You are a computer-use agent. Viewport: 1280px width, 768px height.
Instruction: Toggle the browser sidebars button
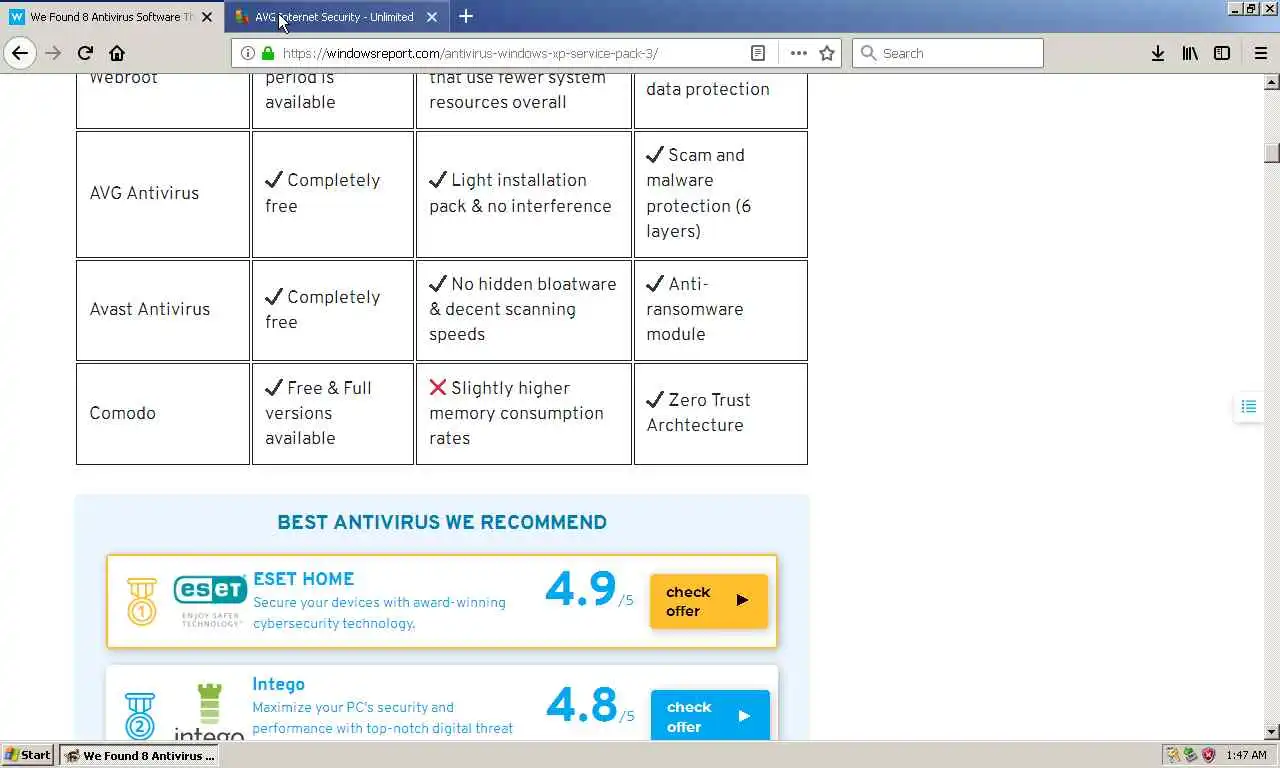coord(1222,53)
